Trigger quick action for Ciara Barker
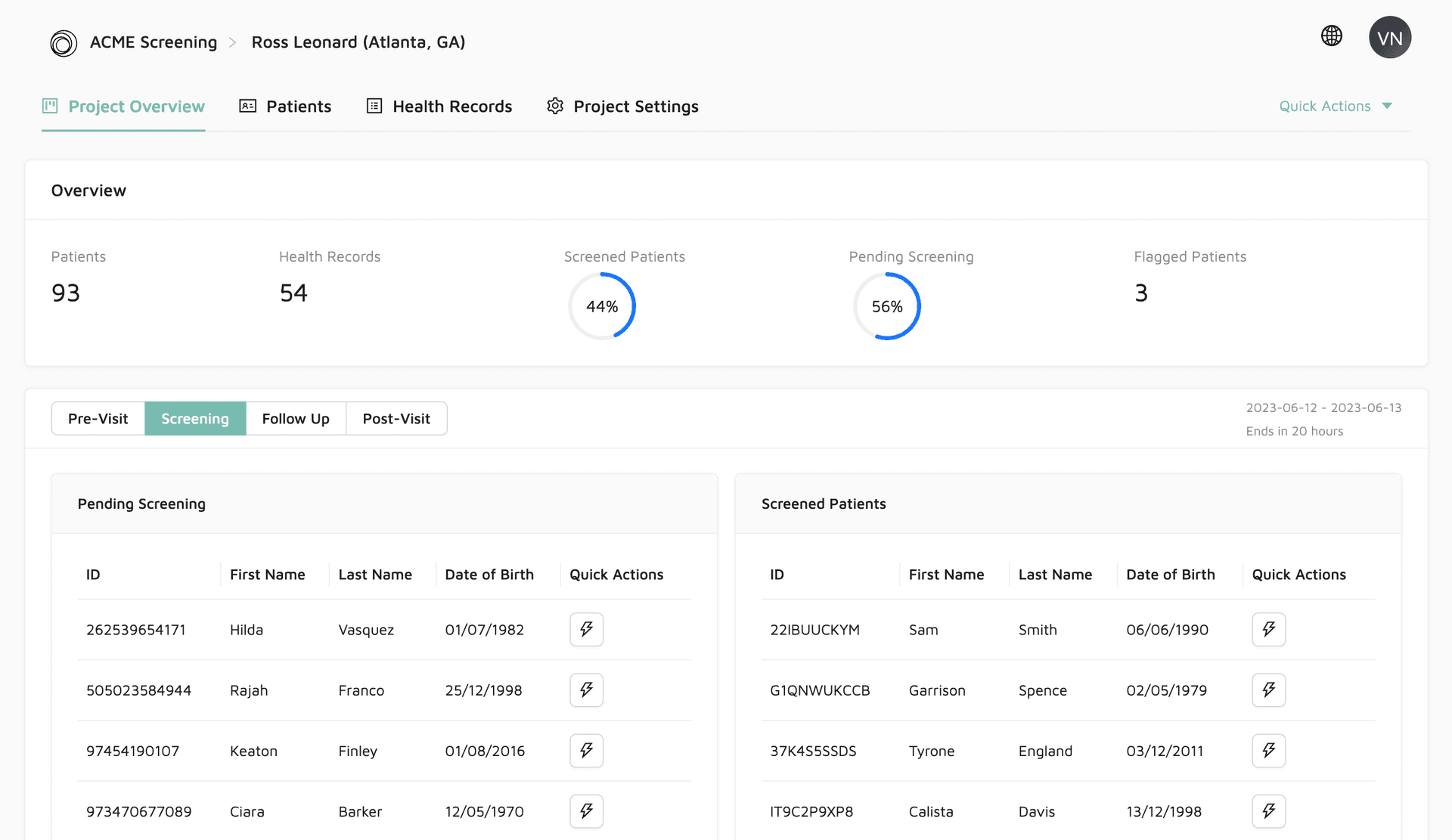1452x840 pixels. click(x=586, y=811)
